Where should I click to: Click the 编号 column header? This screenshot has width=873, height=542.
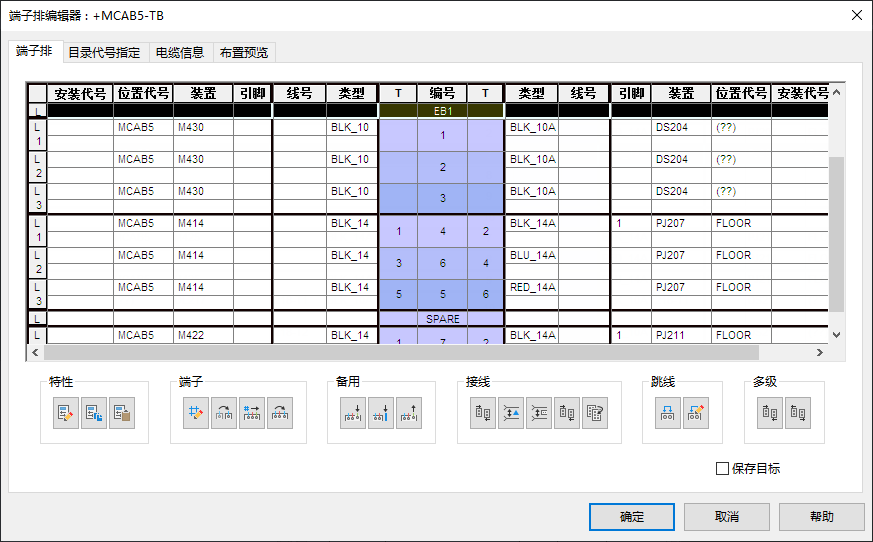point(442,93)
